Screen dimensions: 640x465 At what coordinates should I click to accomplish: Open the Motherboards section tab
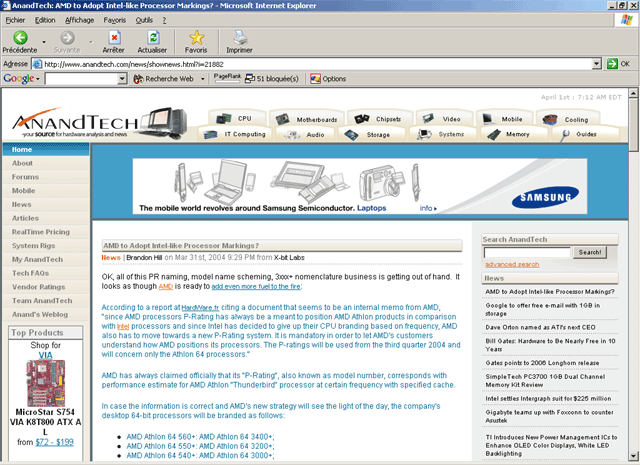(307, 119)
